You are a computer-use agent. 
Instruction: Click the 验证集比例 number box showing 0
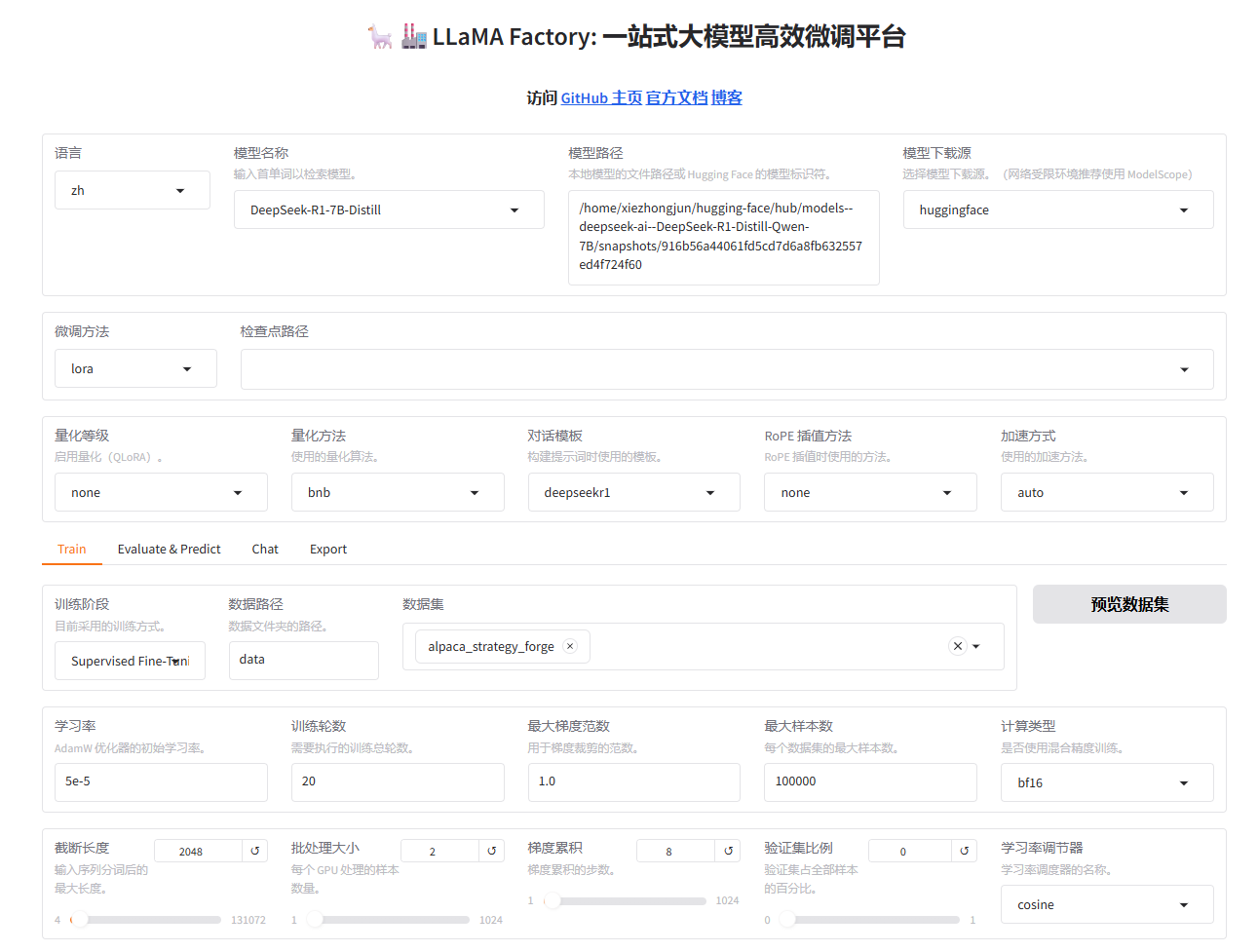point(910,851)
